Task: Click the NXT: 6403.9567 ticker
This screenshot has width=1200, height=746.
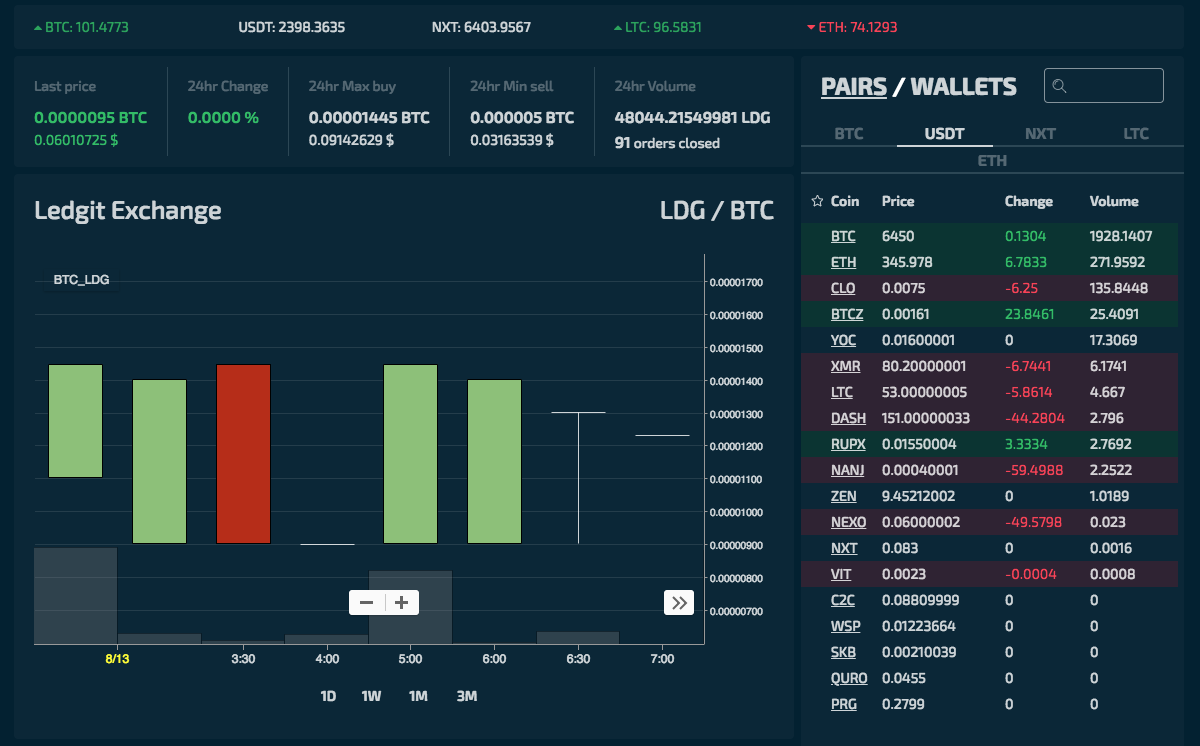Action: (481, 27)
